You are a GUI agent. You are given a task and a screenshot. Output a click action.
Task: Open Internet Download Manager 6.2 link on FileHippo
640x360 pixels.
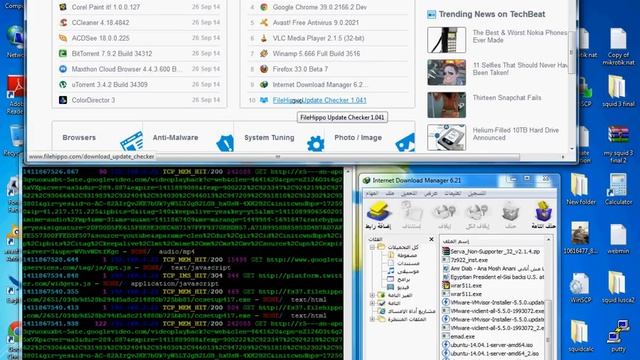(320, 84)
